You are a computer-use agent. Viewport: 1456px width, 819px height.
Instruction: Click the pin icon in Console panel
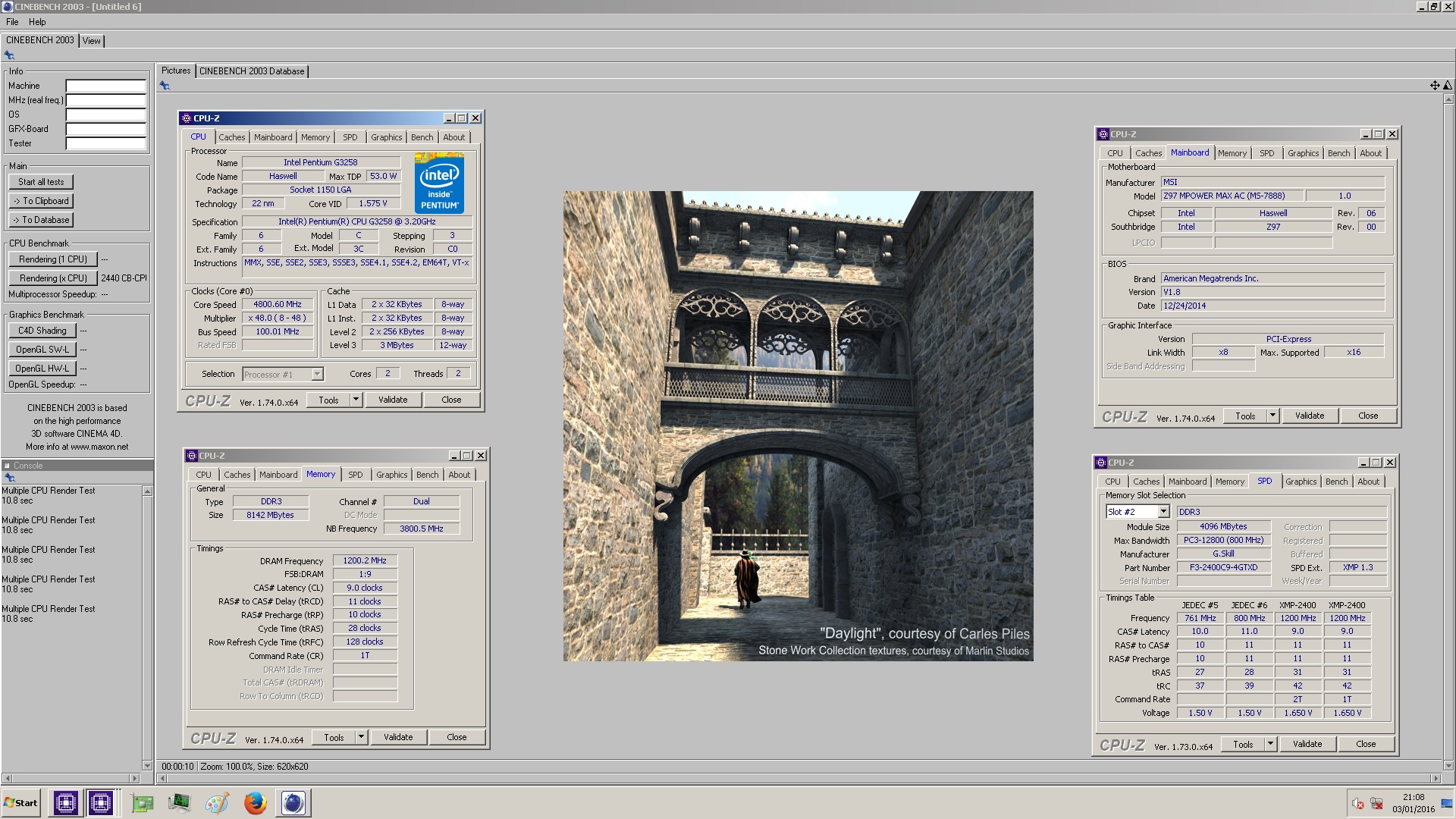(x=9, y=478)
